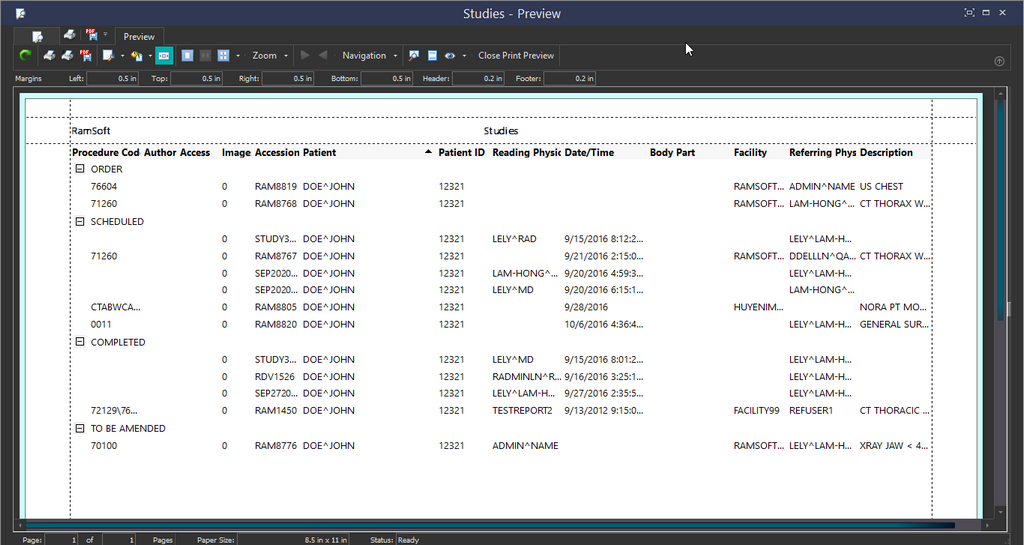
Task: Open the Zoom dropdown
Action: tap(269, 56)
